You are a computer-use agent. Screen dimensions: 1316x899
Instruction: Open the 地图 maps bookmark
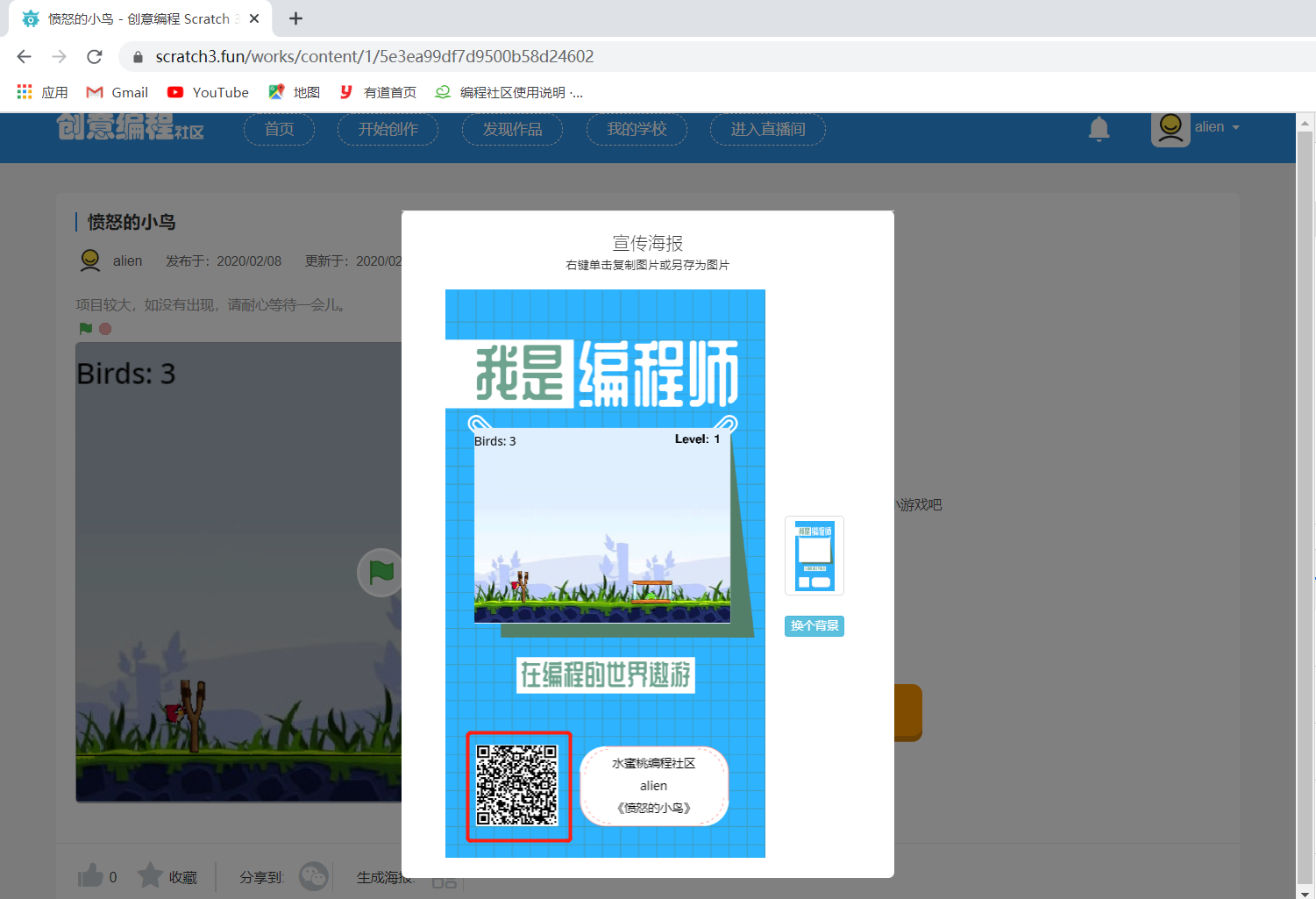(295, 92)
